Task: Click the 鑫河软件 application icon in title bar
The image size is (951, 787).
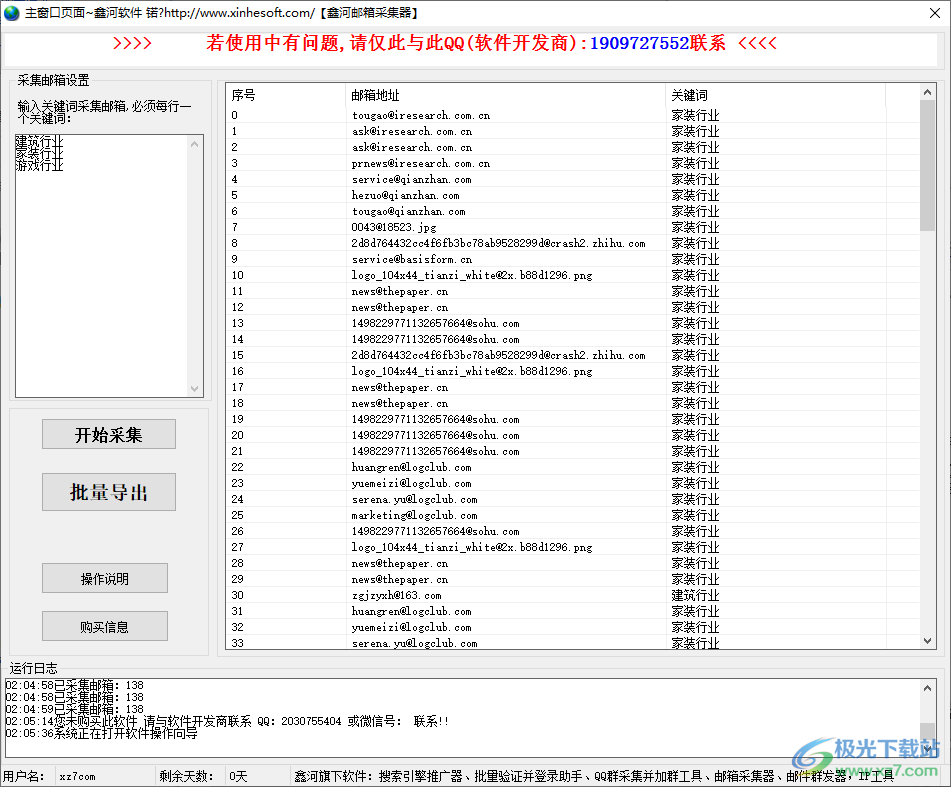Action: 11,12
